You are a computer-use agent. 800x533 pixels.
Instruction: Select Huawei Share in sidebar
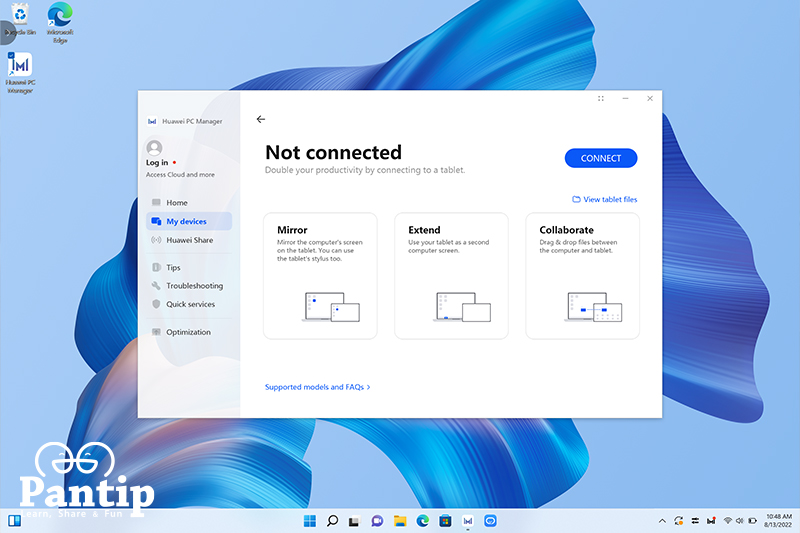click(189, 240)
